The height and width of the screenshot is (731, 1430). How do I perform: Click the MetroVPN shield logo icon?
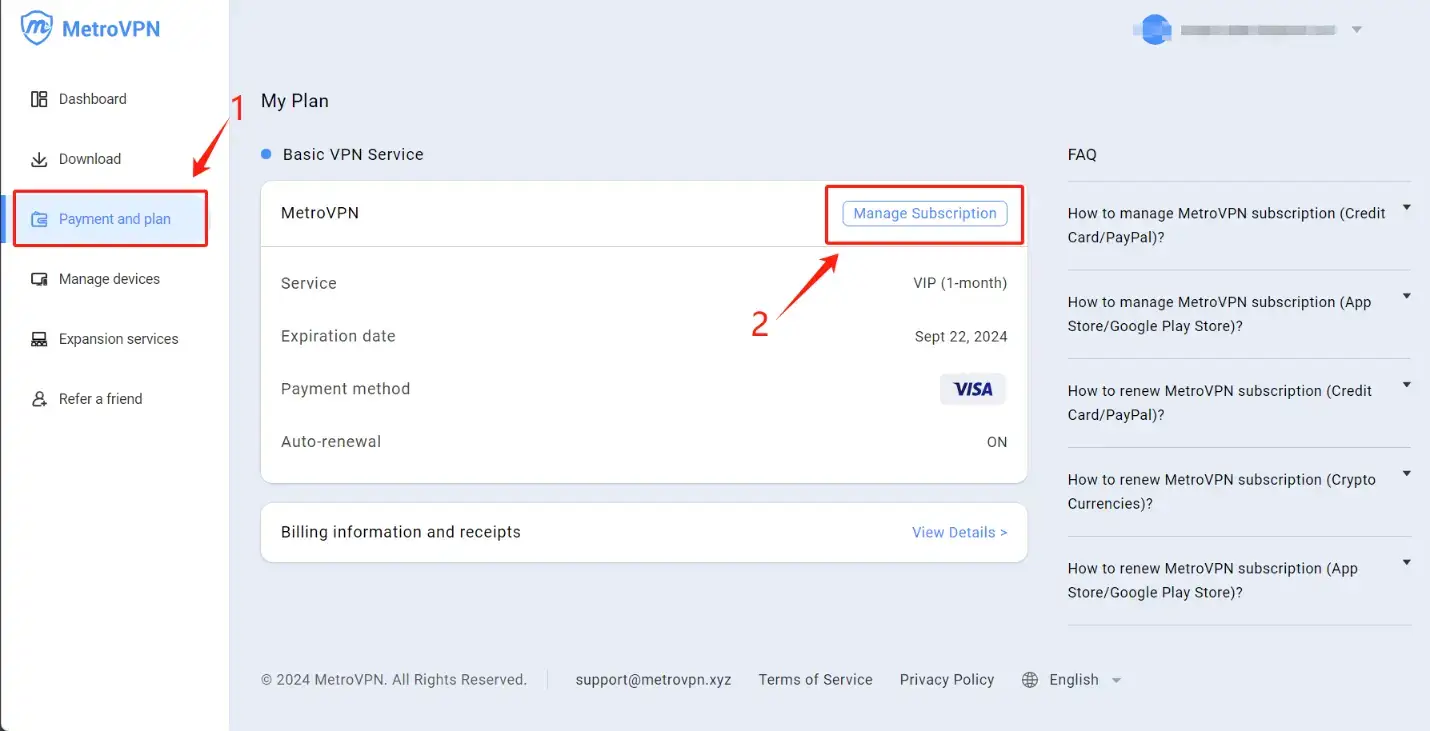37,28
